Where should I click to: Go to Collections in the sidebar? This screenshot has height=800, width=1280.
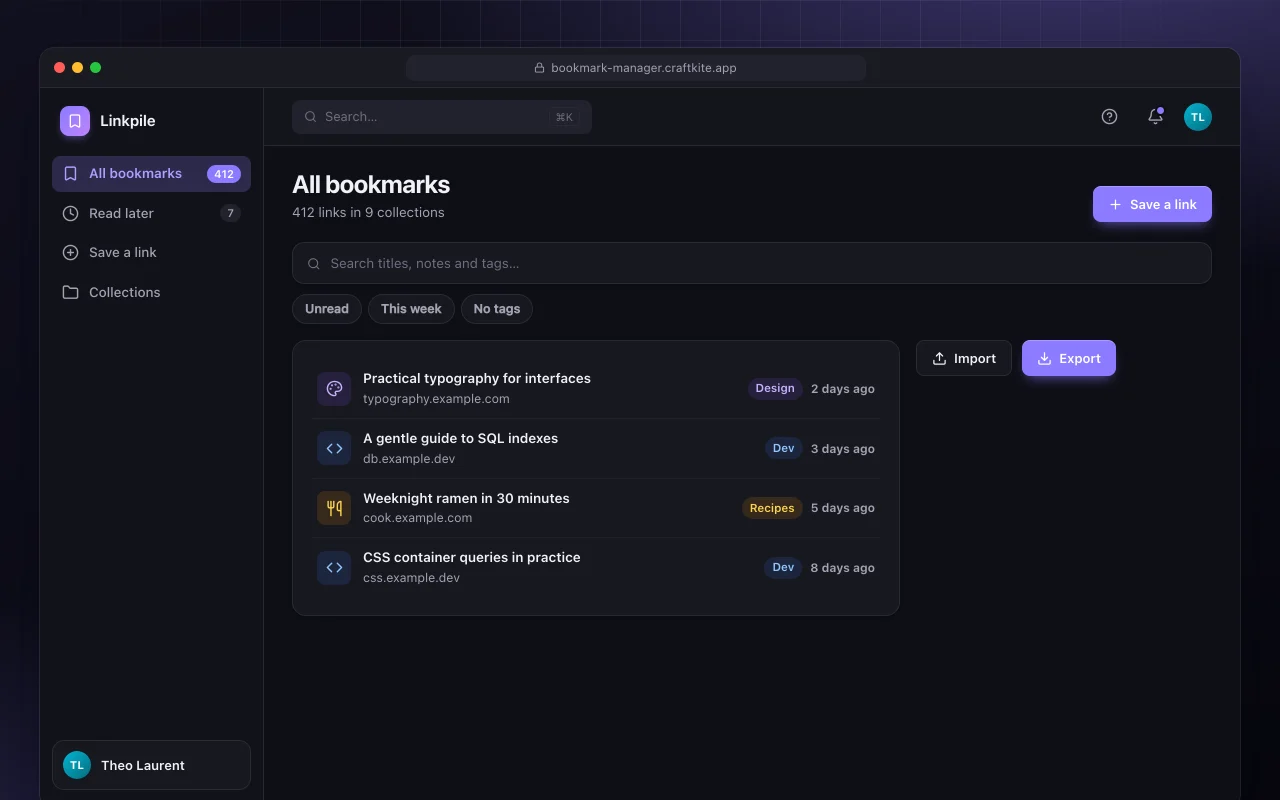point(151,293)
